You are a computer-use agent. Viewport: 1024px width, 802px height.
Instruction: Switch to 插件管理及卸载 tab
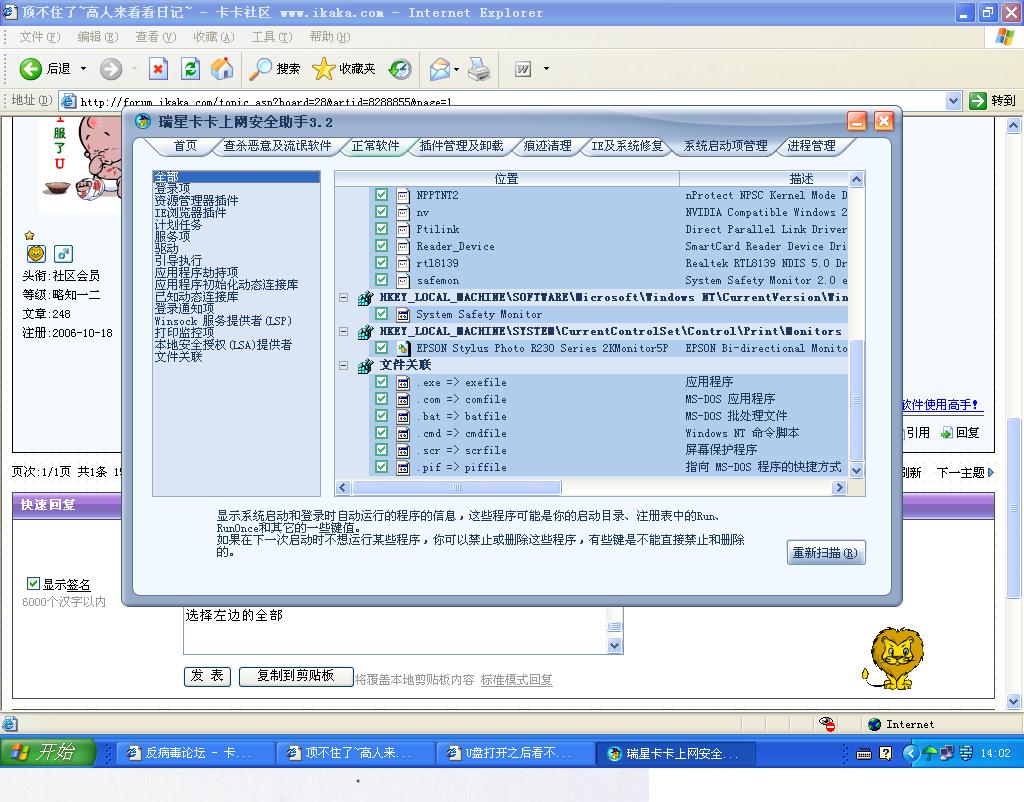pyautogui.click(x=461, y=146)
